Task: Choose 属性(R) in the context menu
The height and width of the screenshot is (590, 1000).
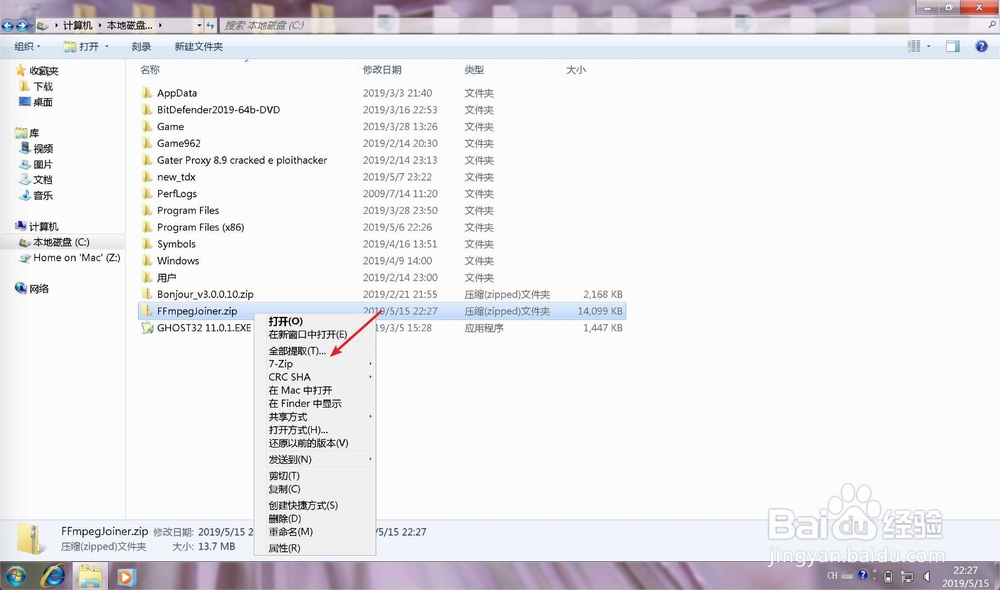Action: pyautogui.click(x=284, y=548)
